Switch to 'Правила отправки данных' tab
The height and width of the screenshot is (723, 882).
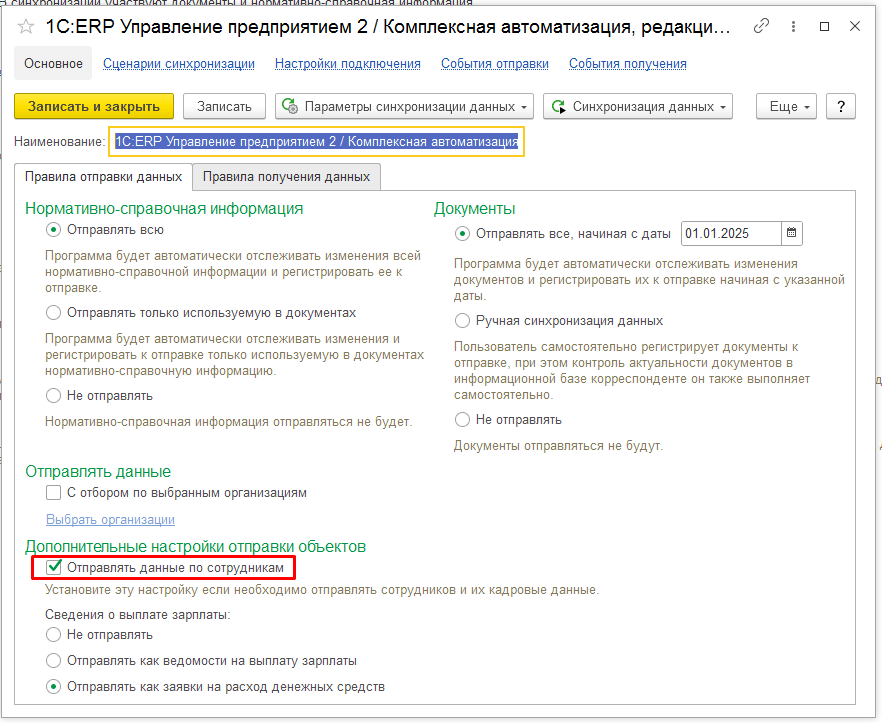tap(104, 177)
